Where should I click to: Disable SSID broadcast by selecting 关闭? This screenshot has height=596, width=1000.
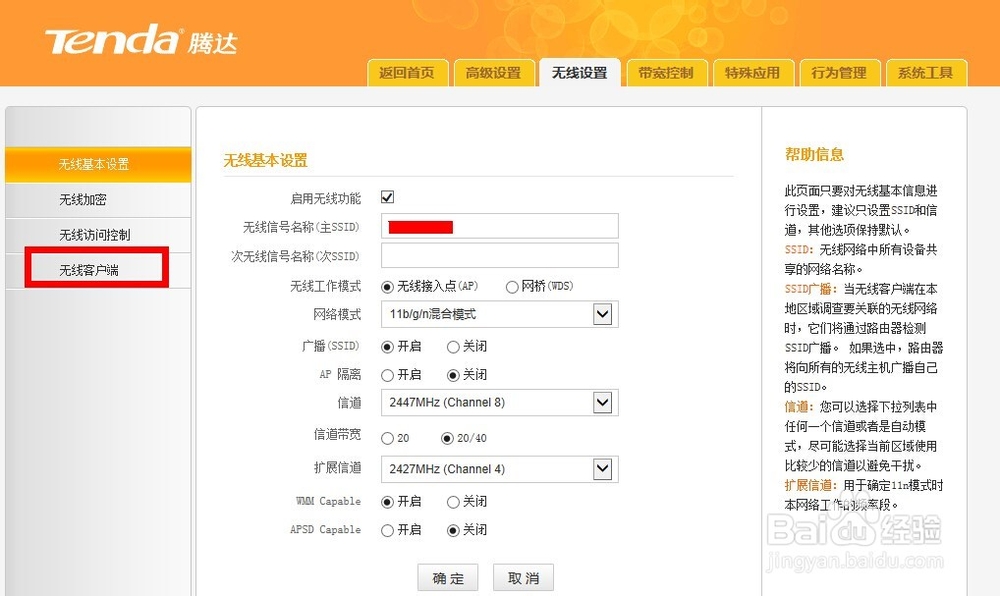pos(455,346)
